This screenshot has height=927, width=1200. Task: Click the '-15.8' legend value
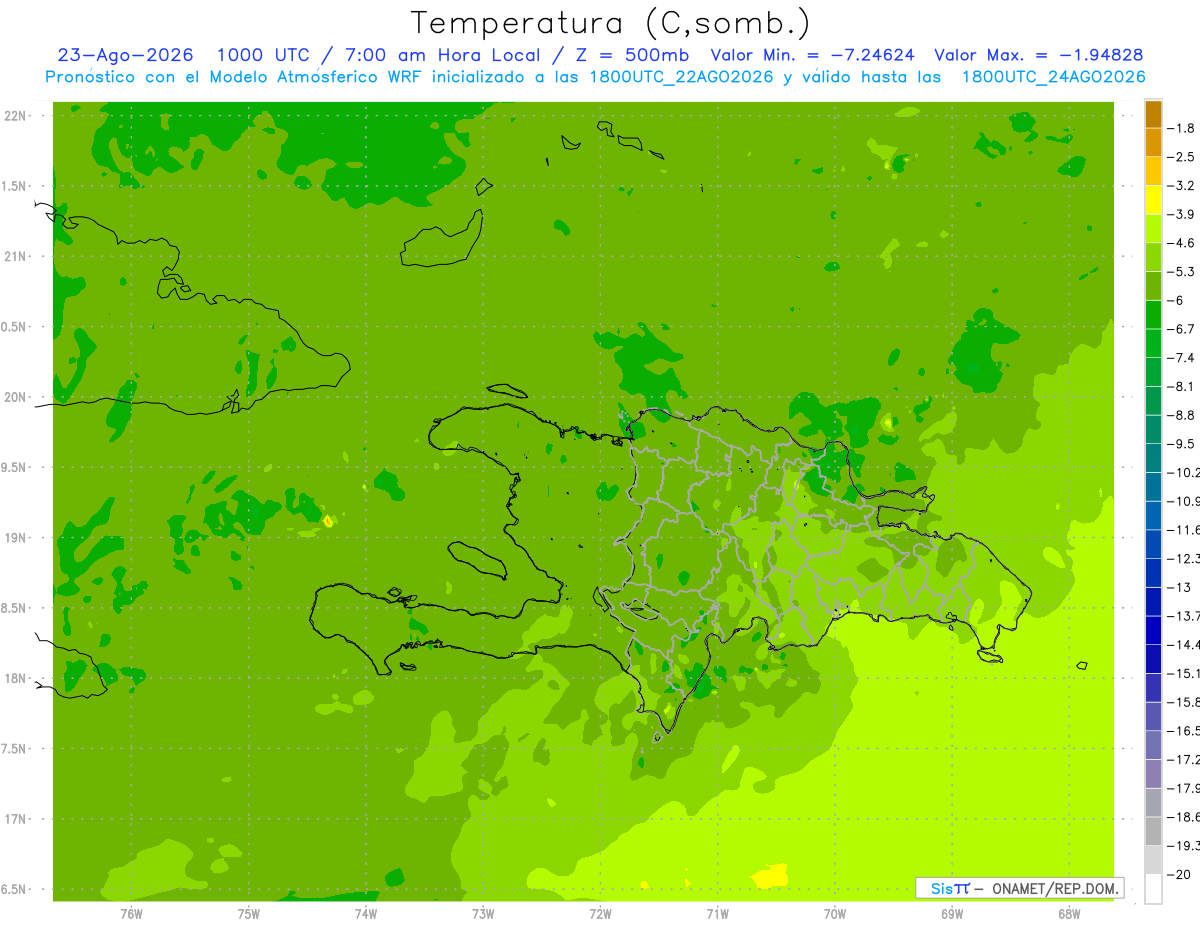1185,702
